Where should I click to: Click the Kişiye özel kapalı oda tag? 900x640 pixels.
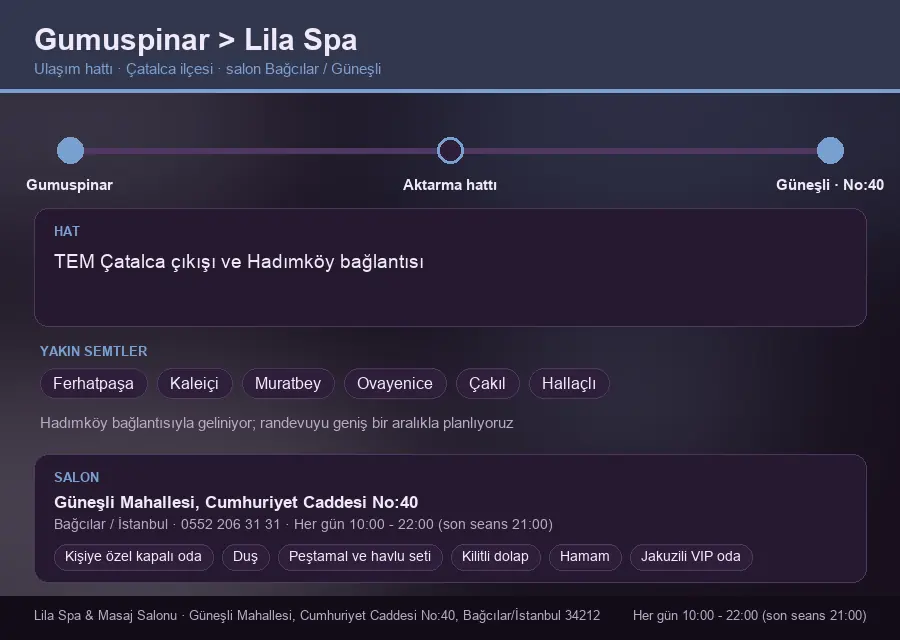click(133, 557)
